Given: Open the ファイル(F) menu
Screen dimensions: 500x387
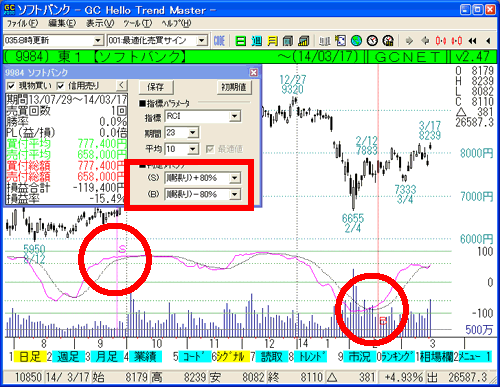Looking at the screenshot, I should coord(23,23).
